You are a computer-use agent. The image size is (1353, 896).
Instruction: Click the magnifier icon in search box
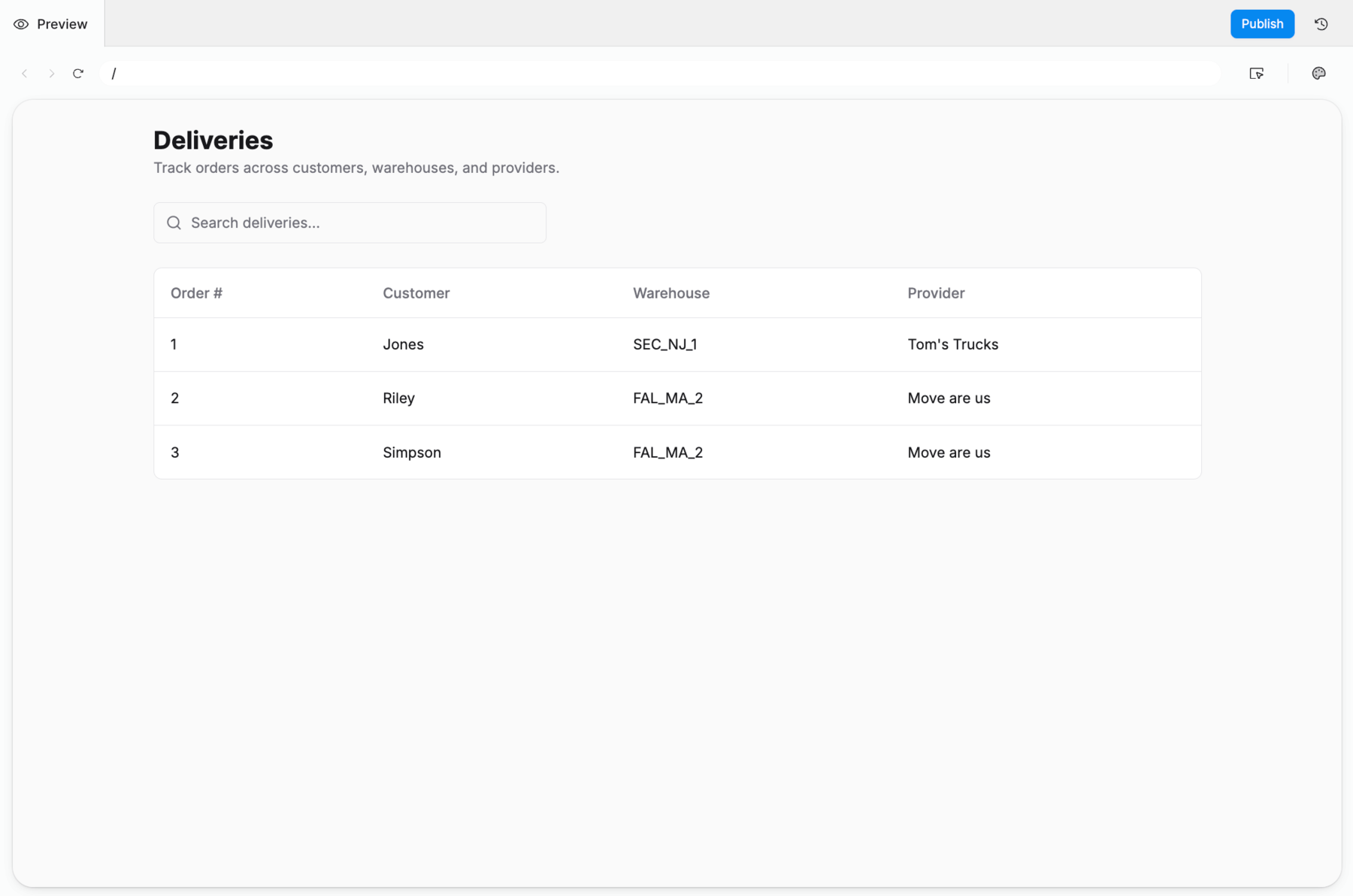[174, 222]
